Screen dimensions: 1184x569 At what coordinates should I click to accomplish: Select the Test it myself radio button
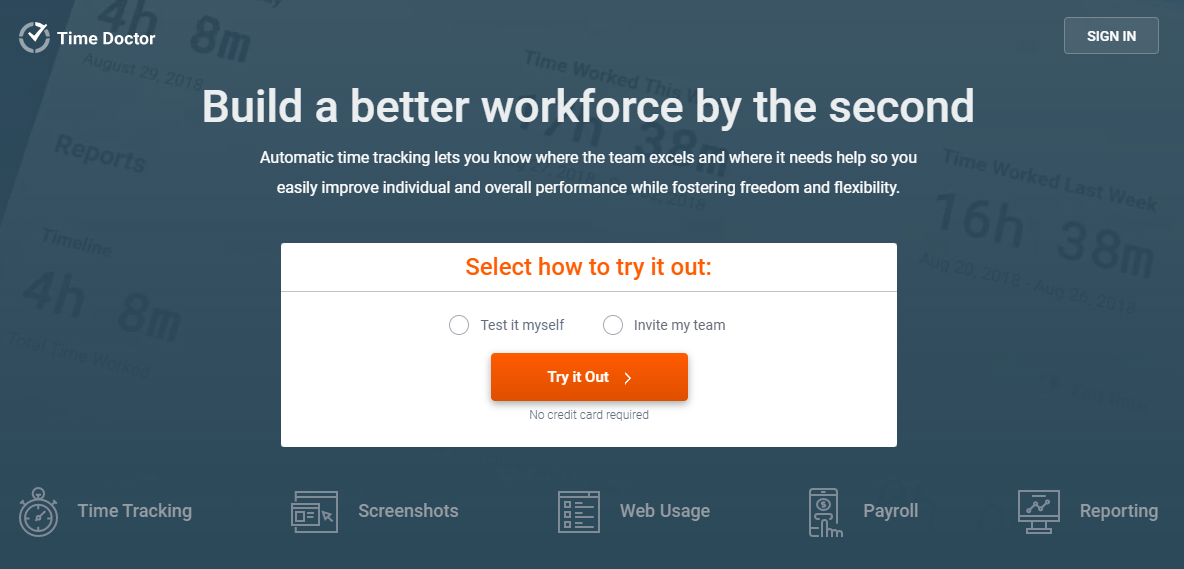459,325
